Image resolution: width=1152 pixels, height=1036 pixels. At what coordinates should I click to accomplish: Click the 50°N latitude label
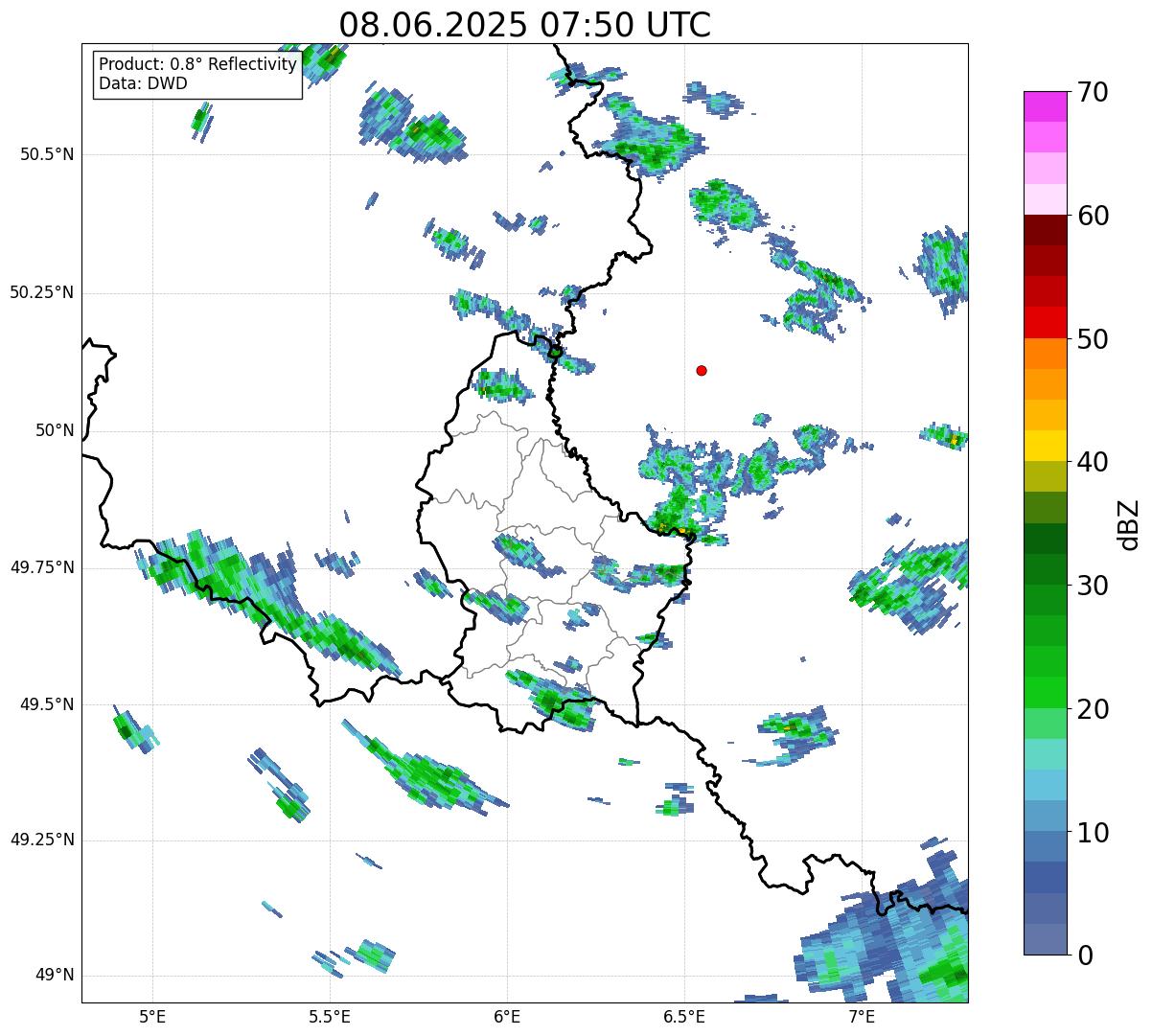point(55,430)
